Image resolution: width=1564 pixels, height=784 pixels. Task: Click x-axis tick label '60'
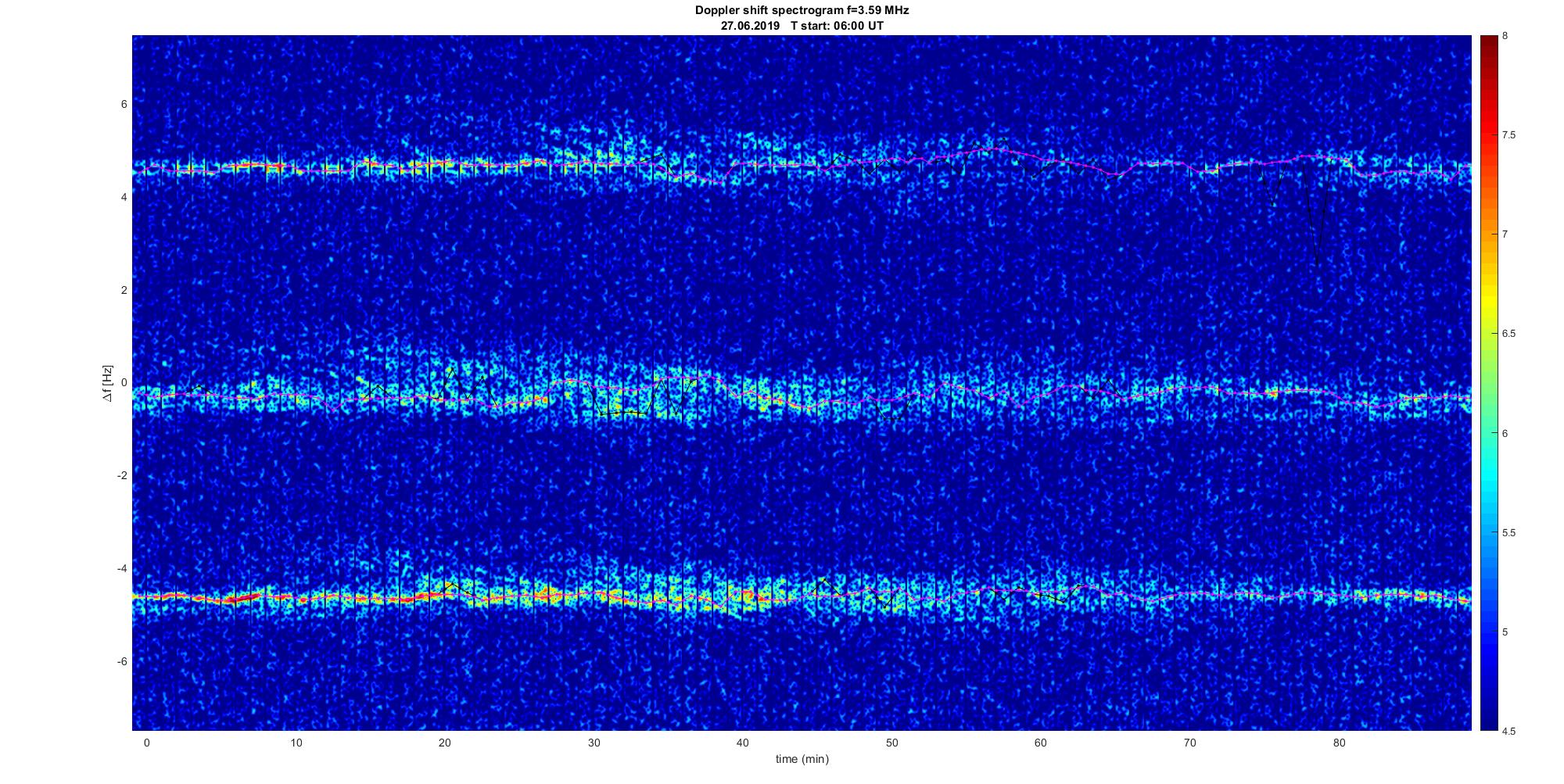pos(1041,743)
